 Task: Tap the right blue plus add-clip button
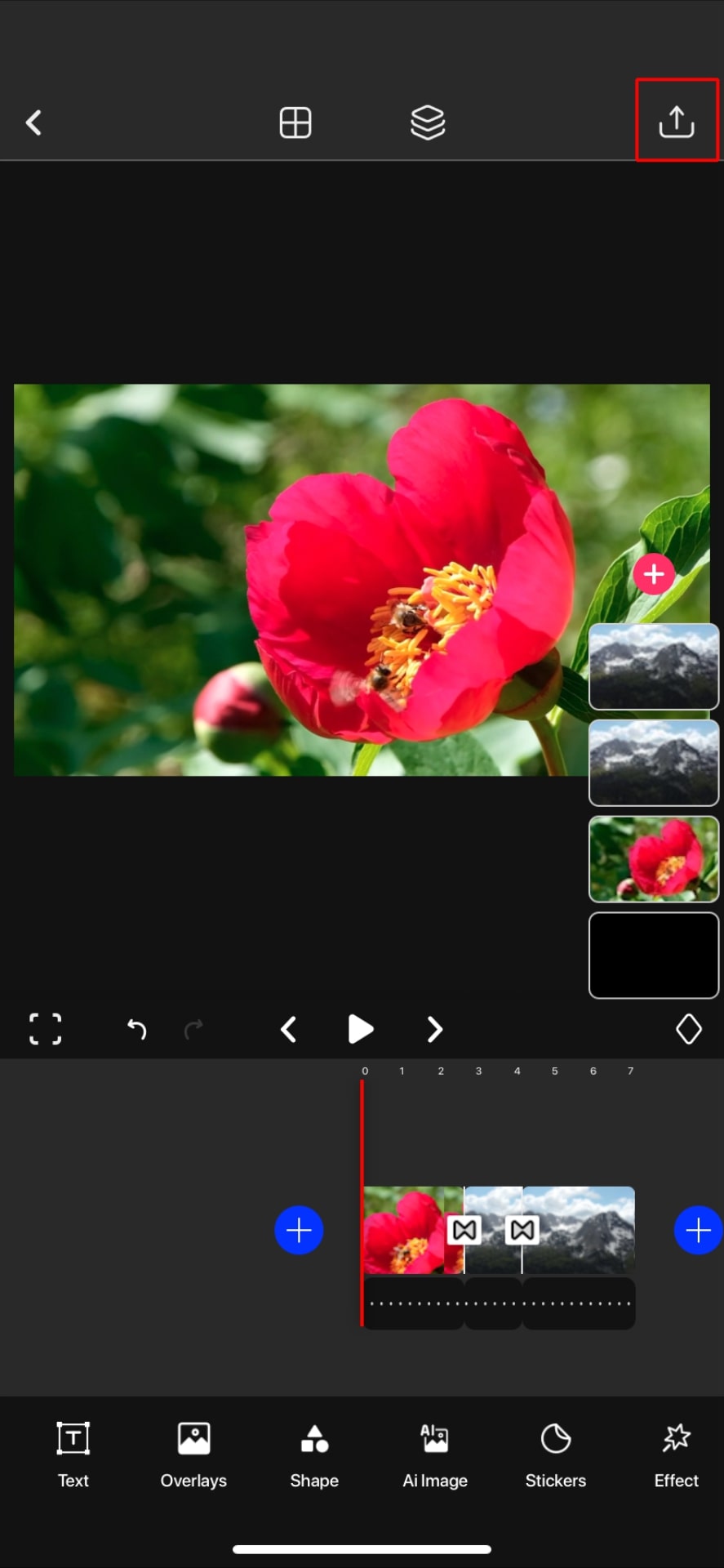tap(698, 1230)
